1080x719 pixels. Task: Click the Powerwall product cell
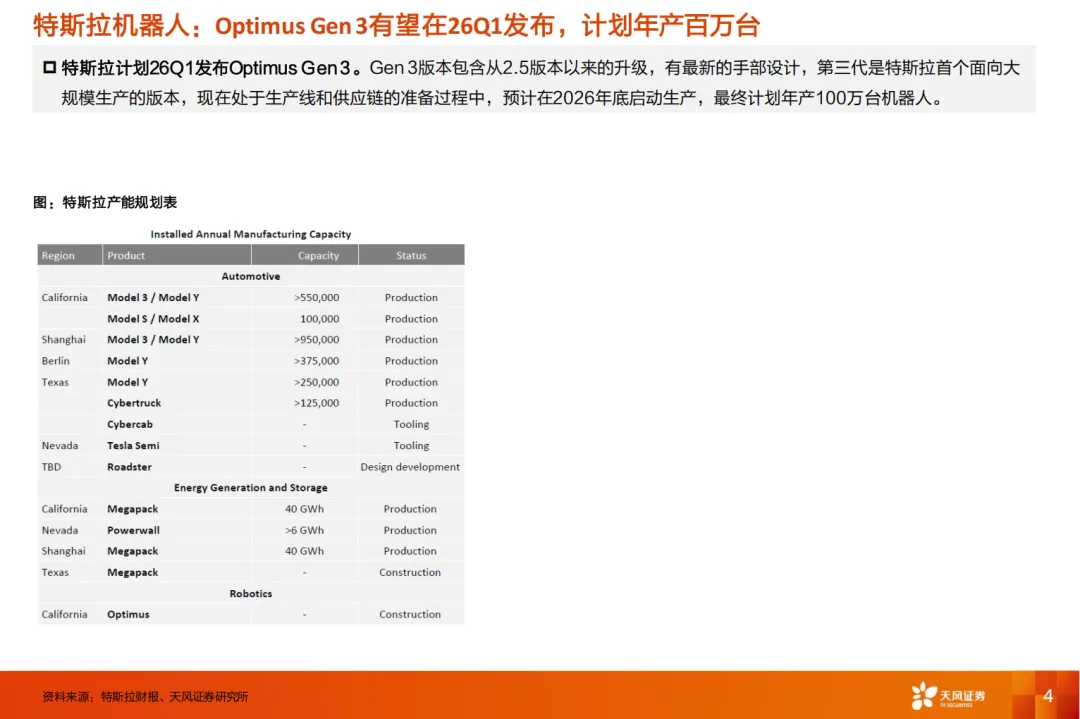tap(133, 530)
